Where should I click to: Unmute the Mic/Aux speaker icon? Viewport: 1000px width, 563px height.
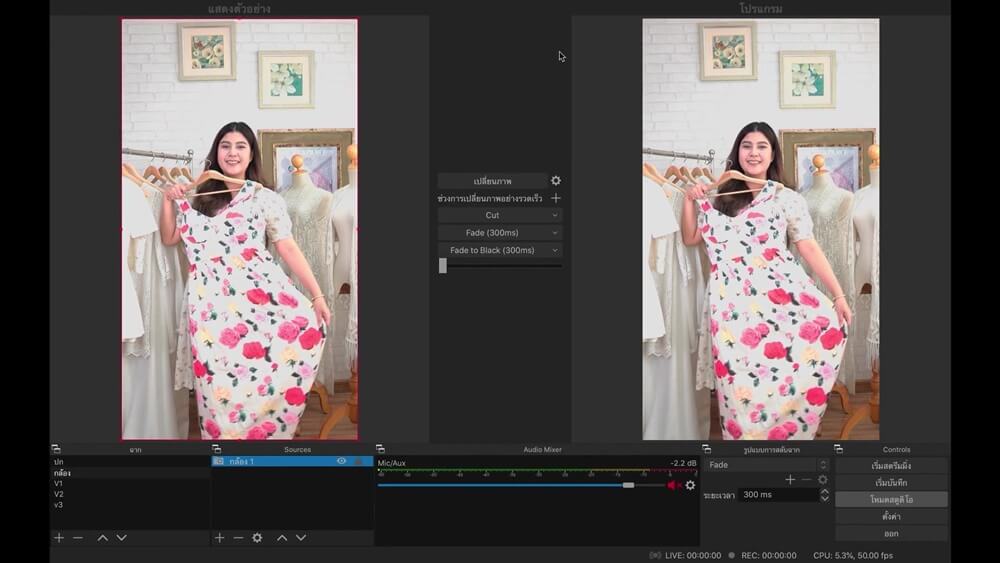[x=674, y=485]
